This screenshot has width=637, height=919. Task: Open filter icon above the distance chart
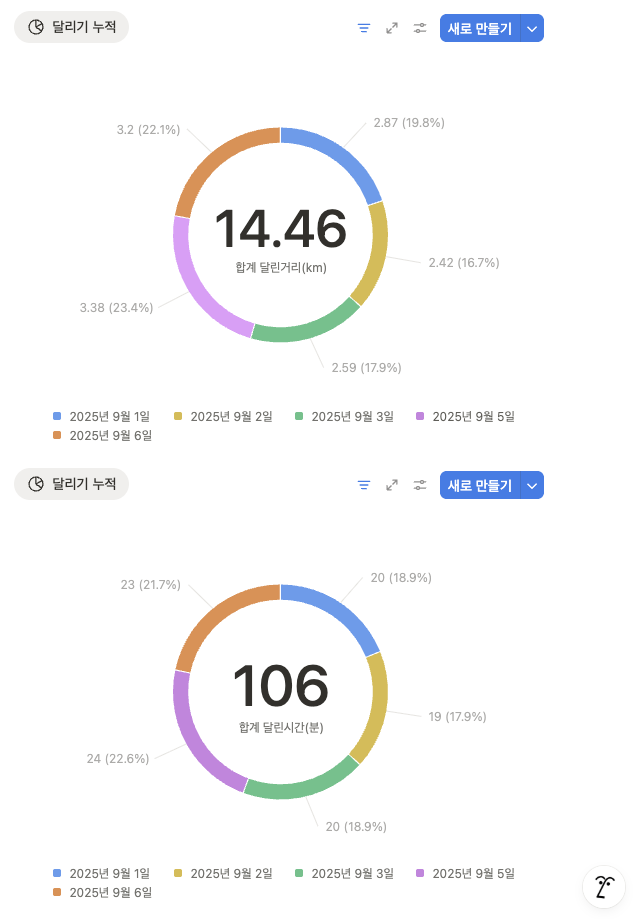tap(364, 29)
